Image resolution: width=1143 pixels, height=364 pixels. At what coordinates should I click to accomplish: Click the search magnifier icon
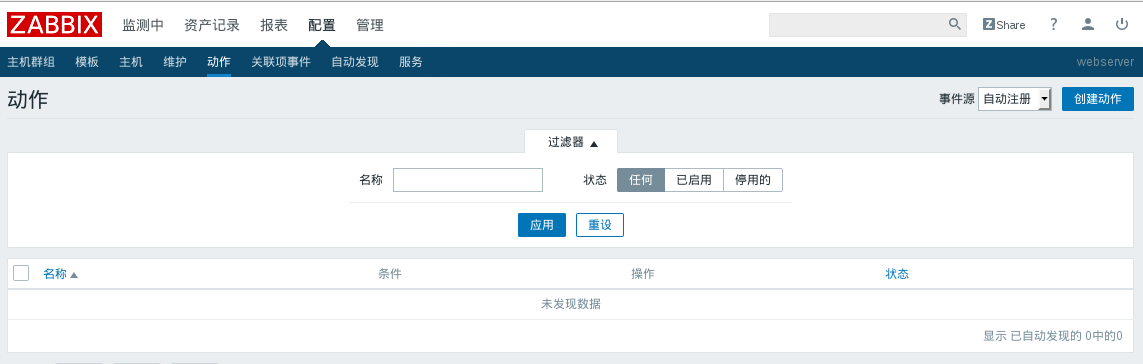pos(954,24)
